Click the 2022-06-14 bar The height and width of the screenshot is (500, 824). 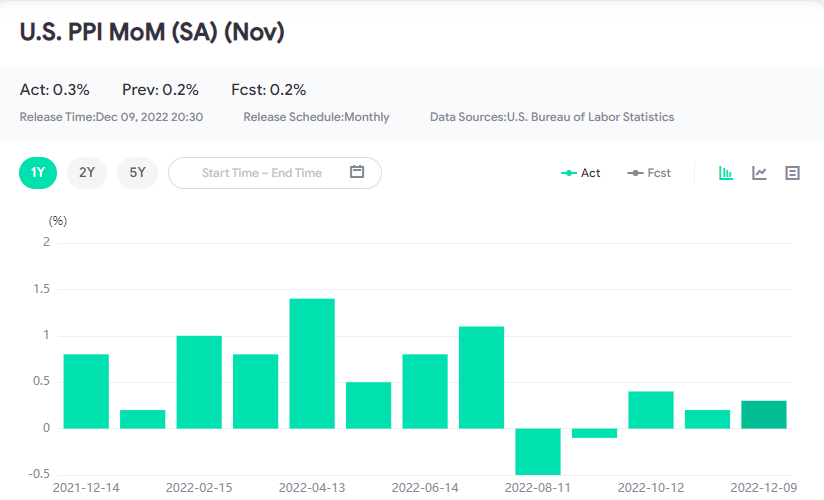425,391
